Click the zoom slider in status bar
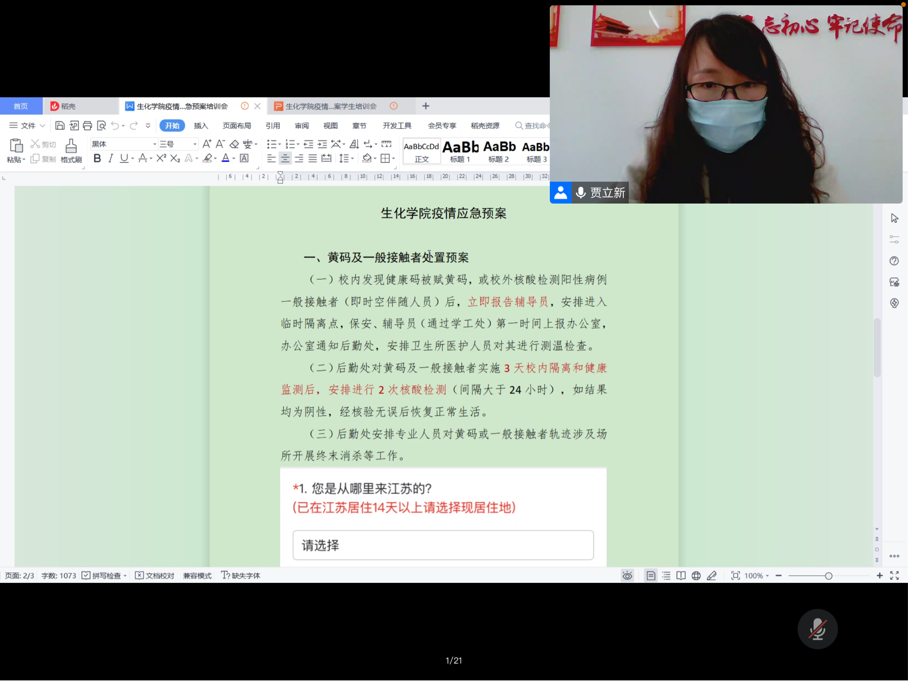The height and width of the screenshot is (681, 908). (828, 576)
